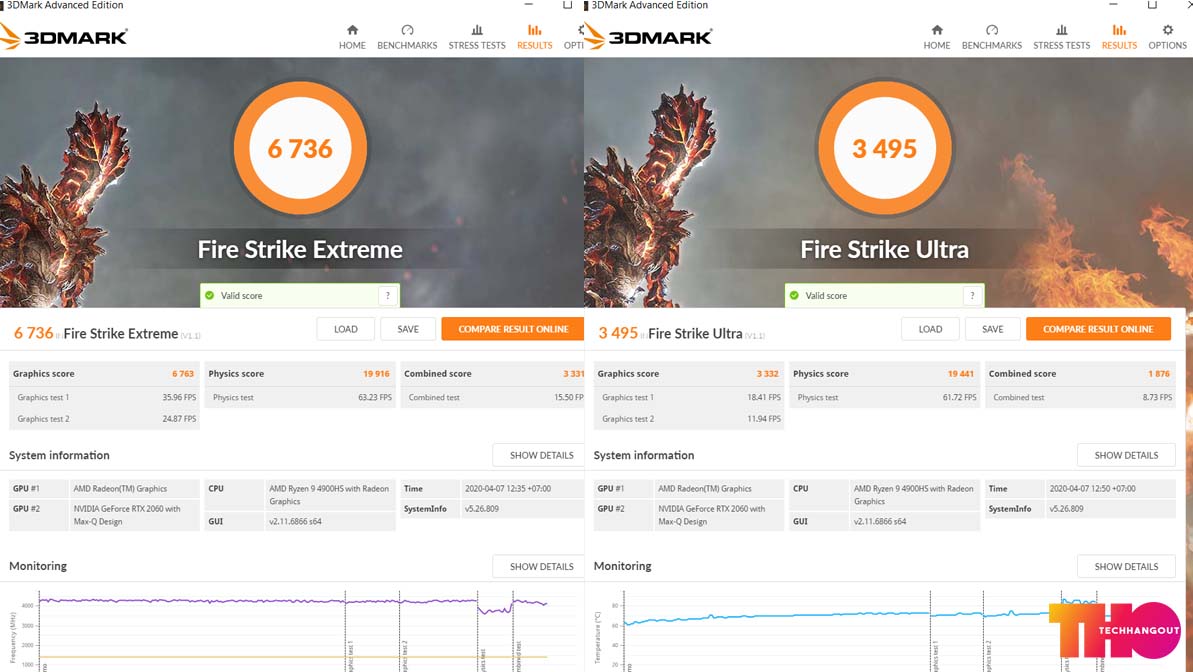Click the 3DMark logo in Fire Strike Ultra window
This screenshot has height=672, width=1193.
tap(648, 37)
